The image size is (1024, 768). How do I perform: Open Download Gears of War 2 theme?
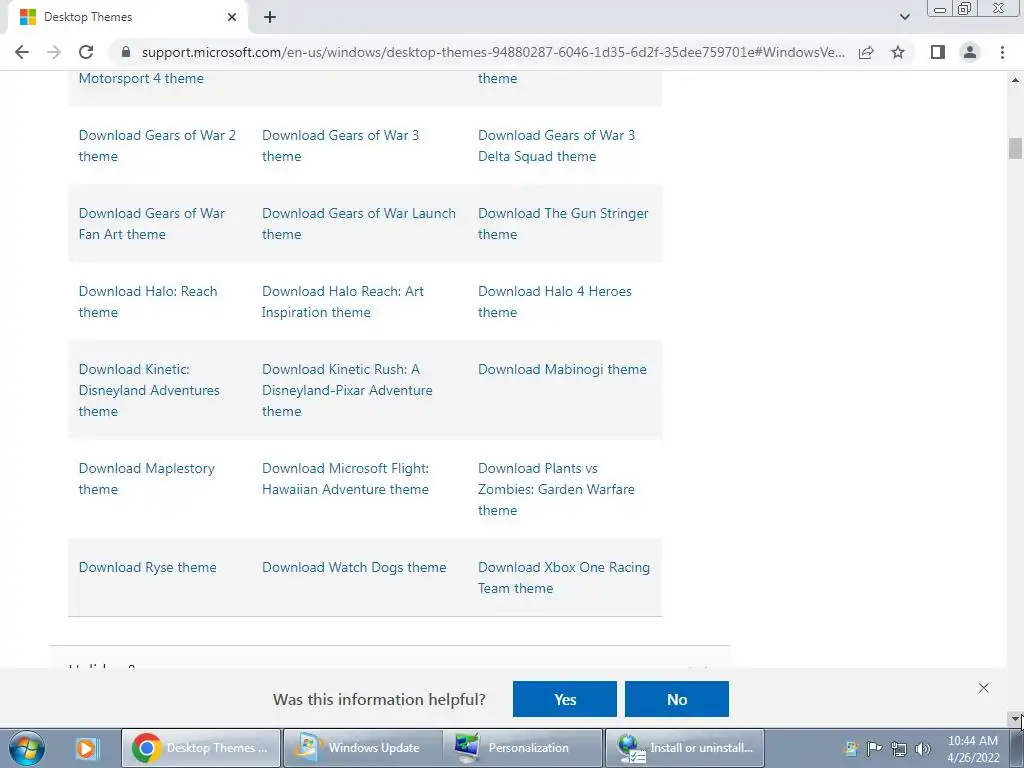pos(157,146)
